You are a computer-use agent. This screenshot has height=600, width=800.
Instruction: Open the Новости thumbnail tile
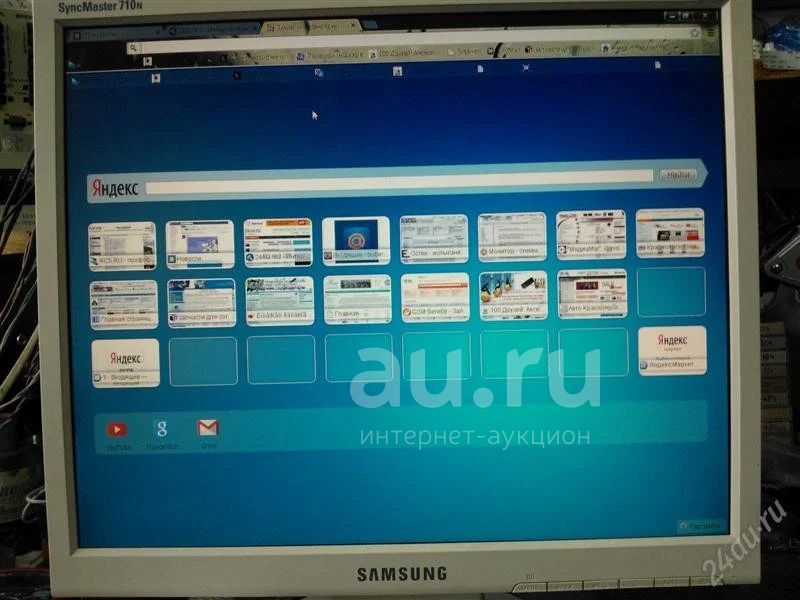click(x=200, y=244)
